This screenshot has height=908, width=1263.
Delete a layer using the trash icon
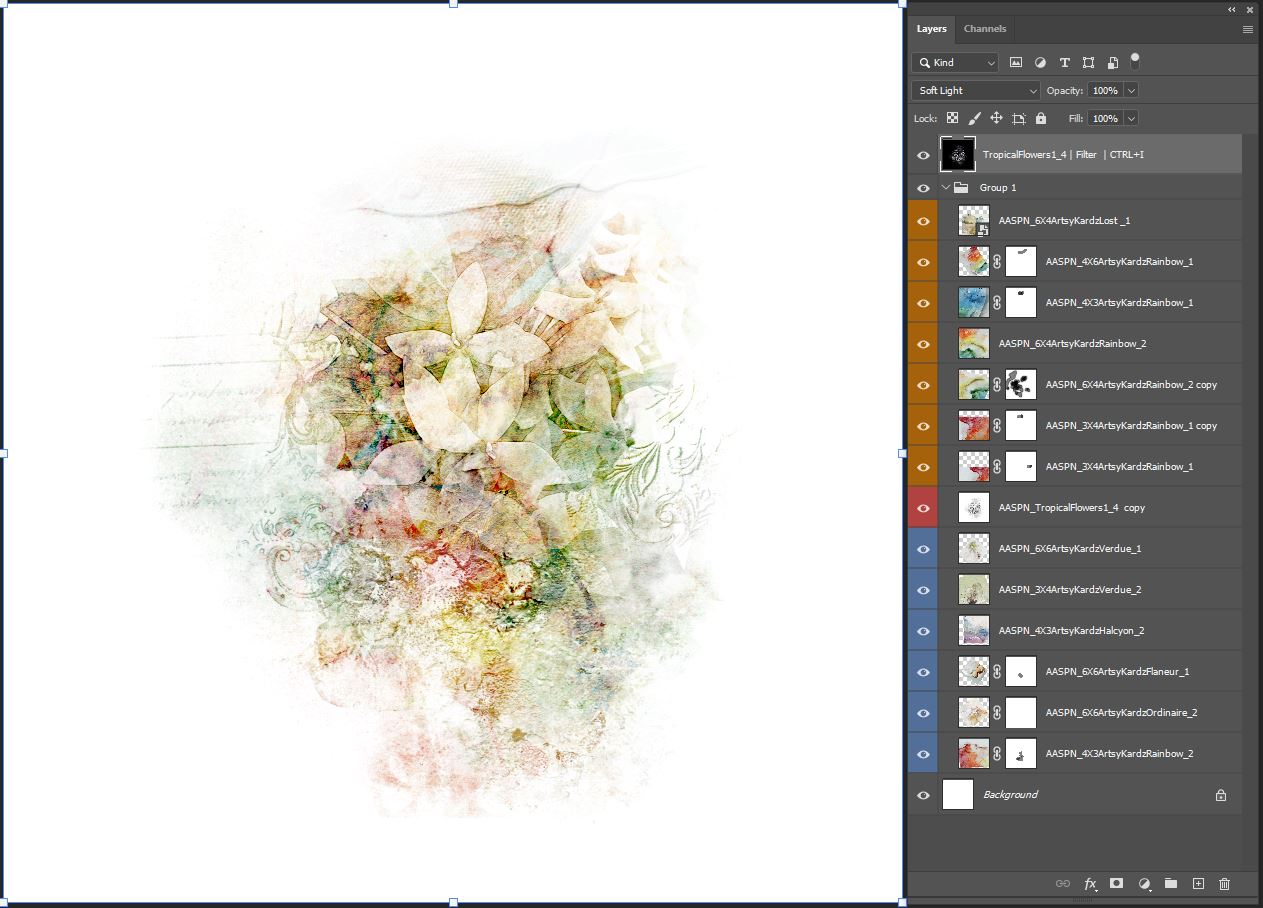tap(1225, 884)
